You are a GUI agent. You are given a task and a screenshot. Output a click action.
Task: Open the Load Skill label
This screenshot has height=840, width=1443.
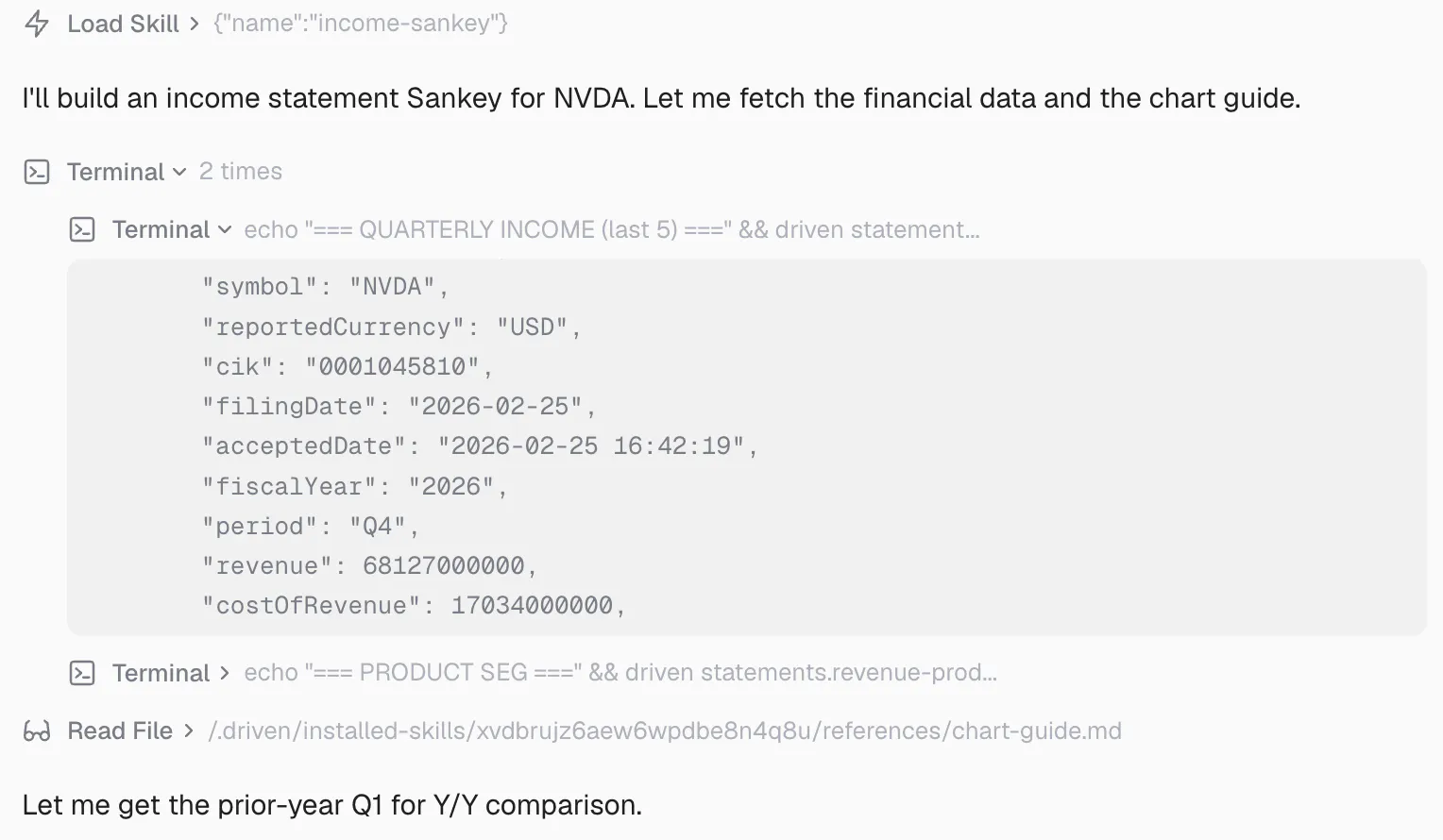click(x=123, y=24)
